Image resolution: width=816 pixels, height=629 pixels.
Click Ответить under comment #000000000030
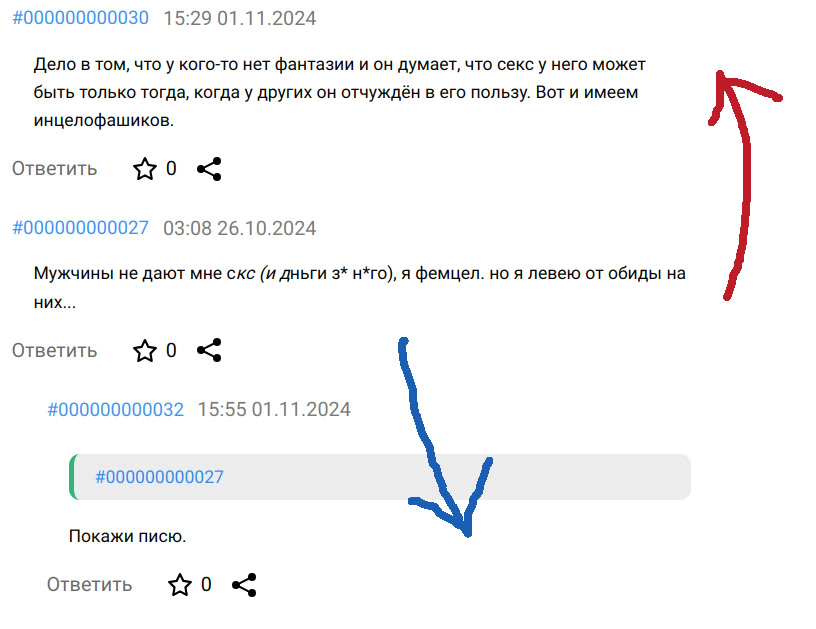point(55,169)
